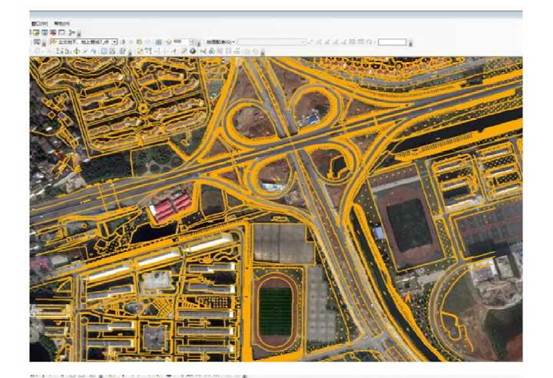Open the Catalog window icon
Image resolution: width=553 pixels, height=378 pixels.
[x=36, y=32]
